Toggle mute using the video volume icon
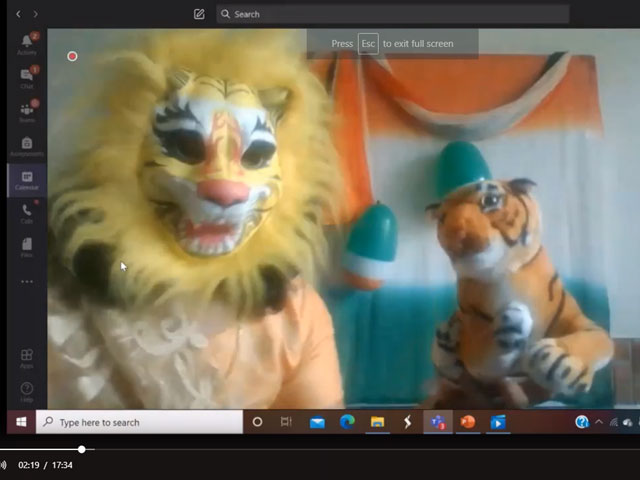640x480 pixels. pos(4,465)
